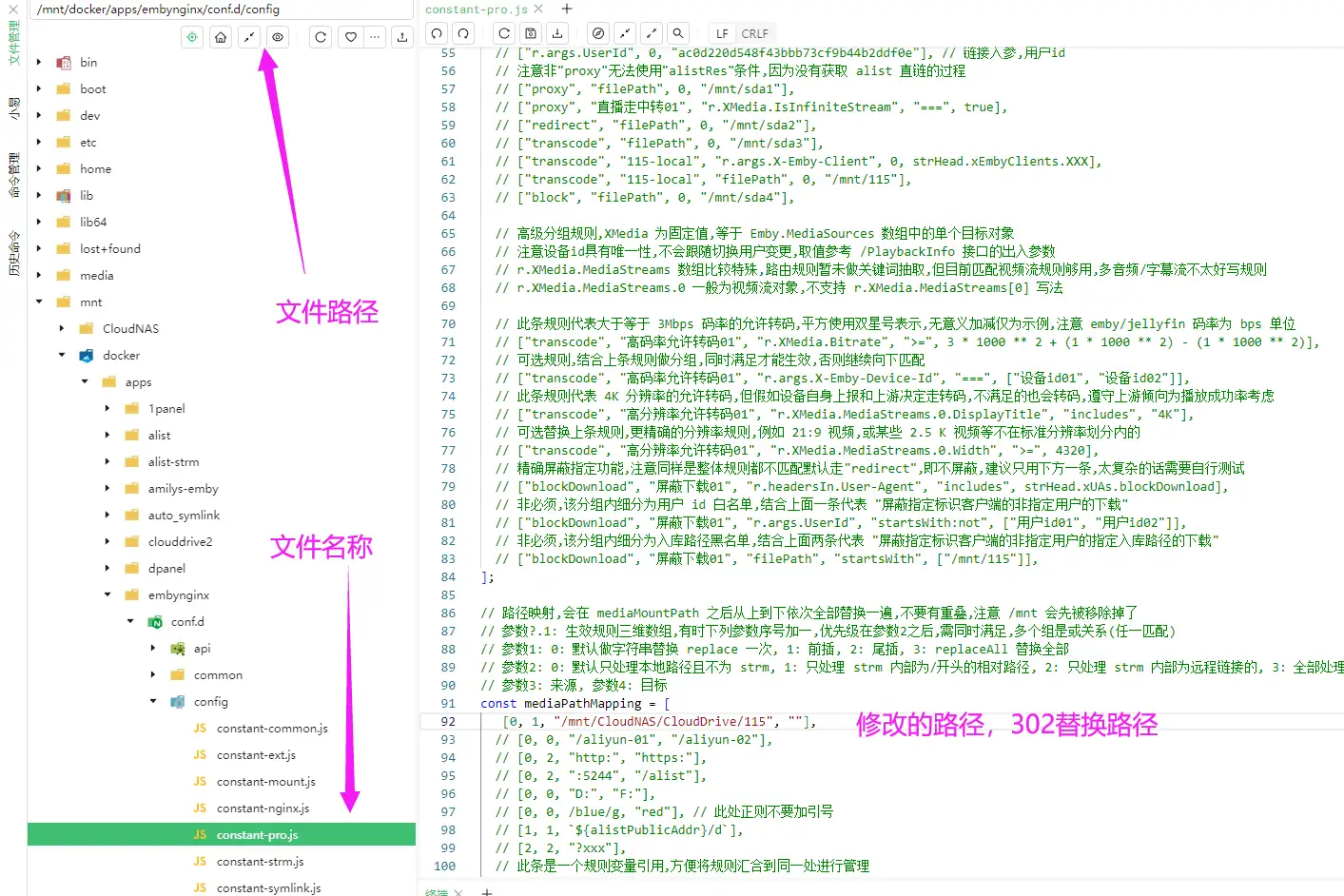
Task: Select the locate current file icon
Action: (x=192, y=36)
